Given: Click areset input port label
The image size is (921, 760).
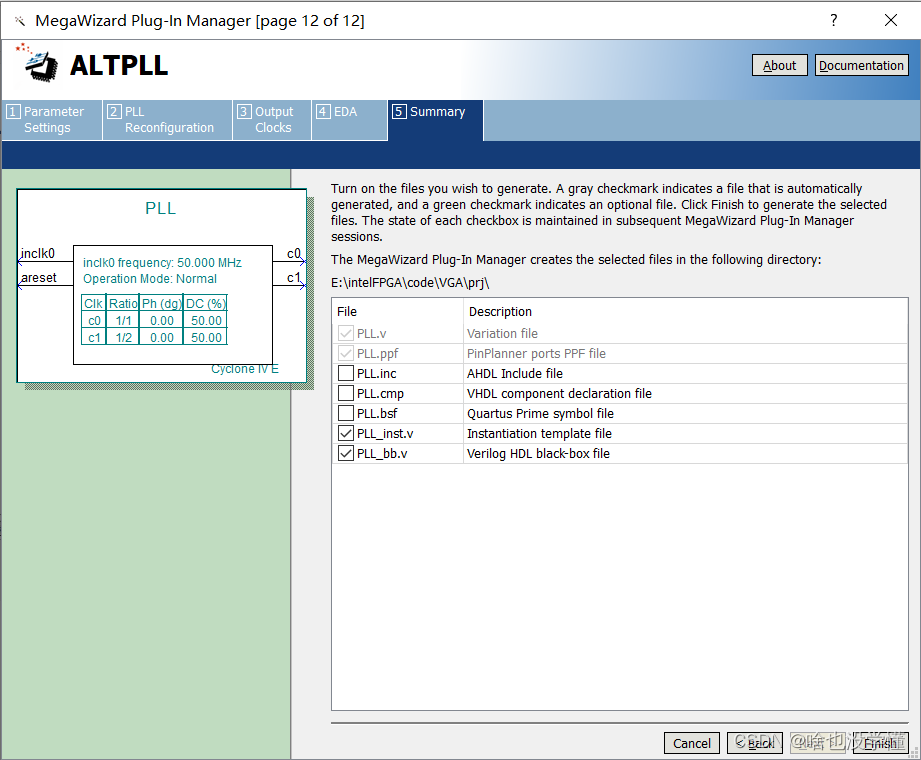Looking at the screenshot, I should [39, 277].
